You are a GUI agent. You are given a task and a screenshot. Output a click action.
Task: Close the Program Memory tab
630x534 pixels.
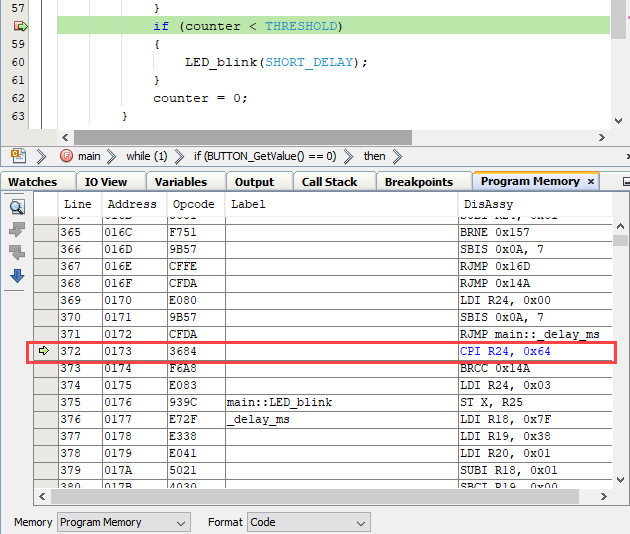coord(591,181)
